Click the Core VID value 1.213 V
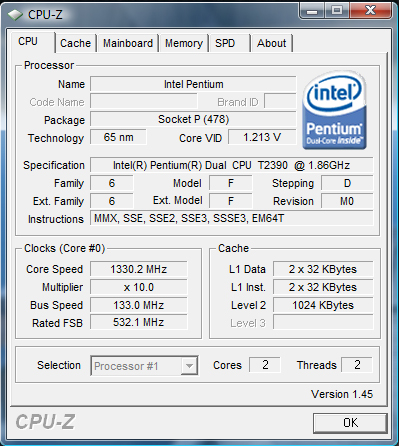The height and width of the screenshot is (446, 399). tap(262, 137)
